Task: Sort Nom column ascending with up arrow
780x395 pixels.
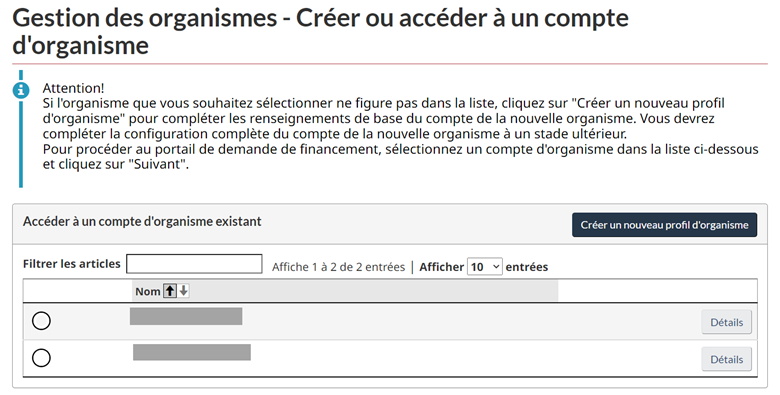Action: (170, 291)
